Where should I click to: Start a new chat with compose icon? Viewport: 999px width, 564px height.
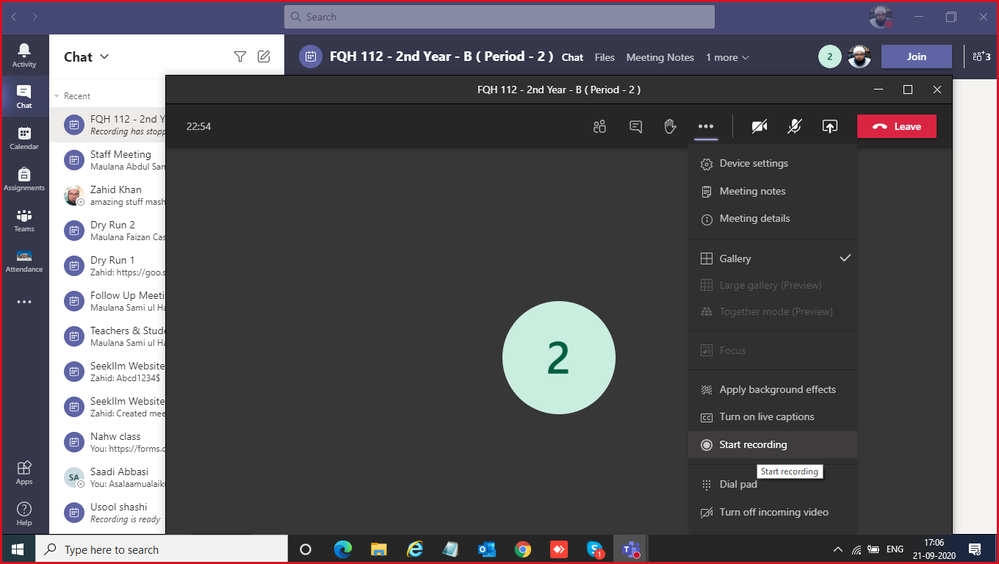(x=264, y=57)
